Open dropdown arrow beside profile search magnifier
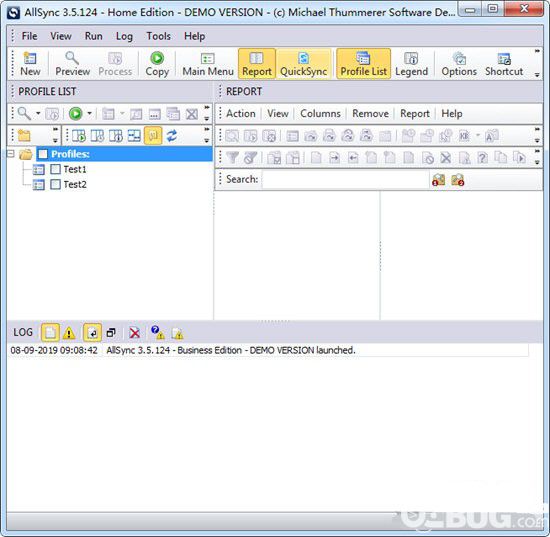 pyautogui.click(x=38, y=114)
